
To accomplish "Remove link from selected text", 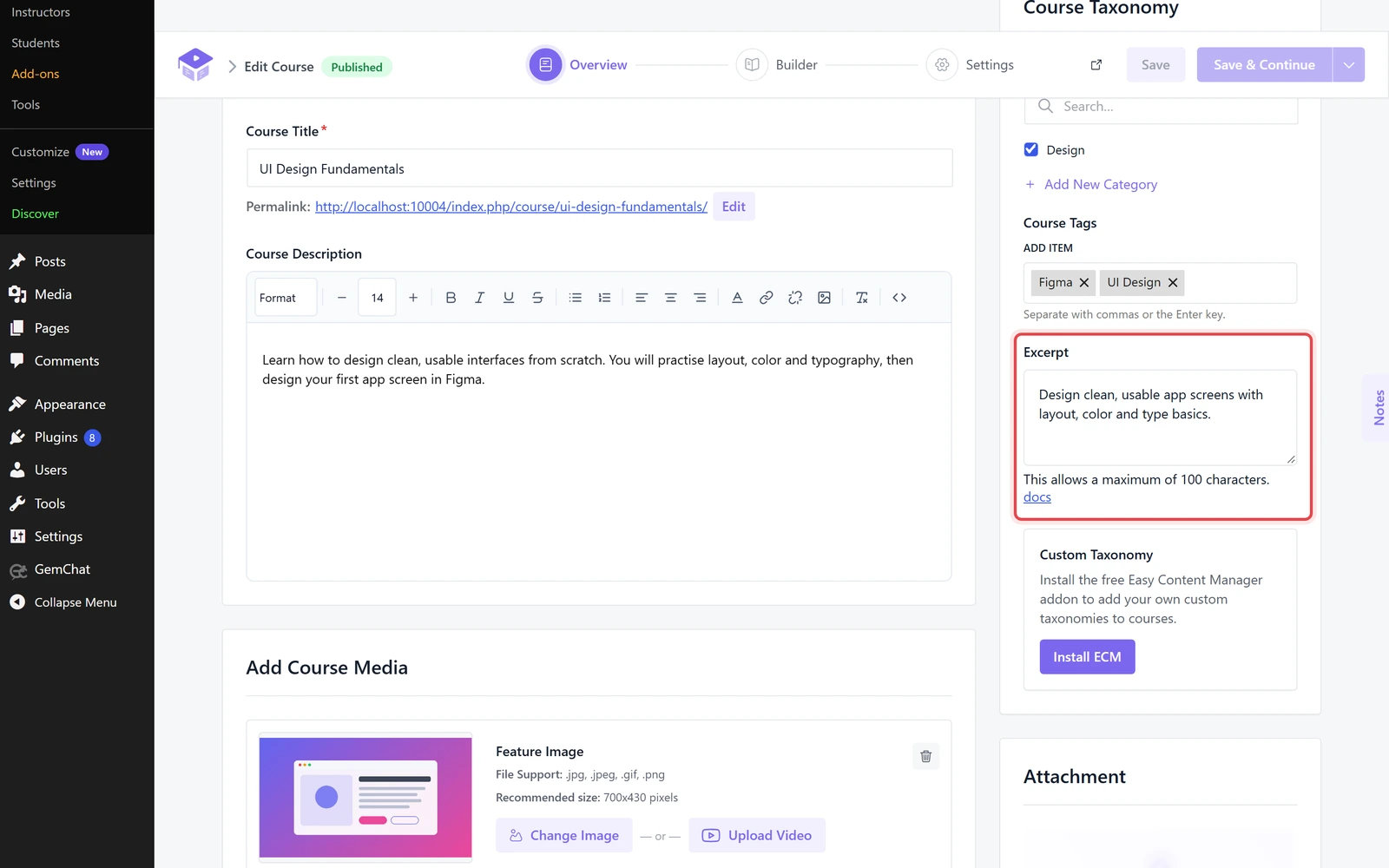I will [795, 298].
